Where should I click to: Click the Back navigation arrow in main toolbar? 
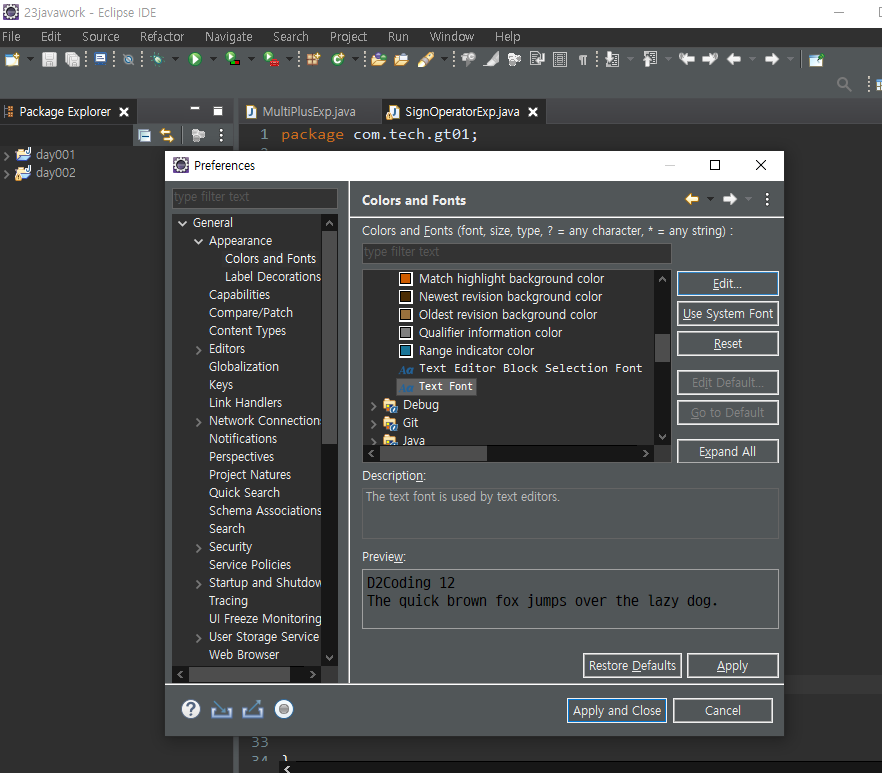[734, 59]
